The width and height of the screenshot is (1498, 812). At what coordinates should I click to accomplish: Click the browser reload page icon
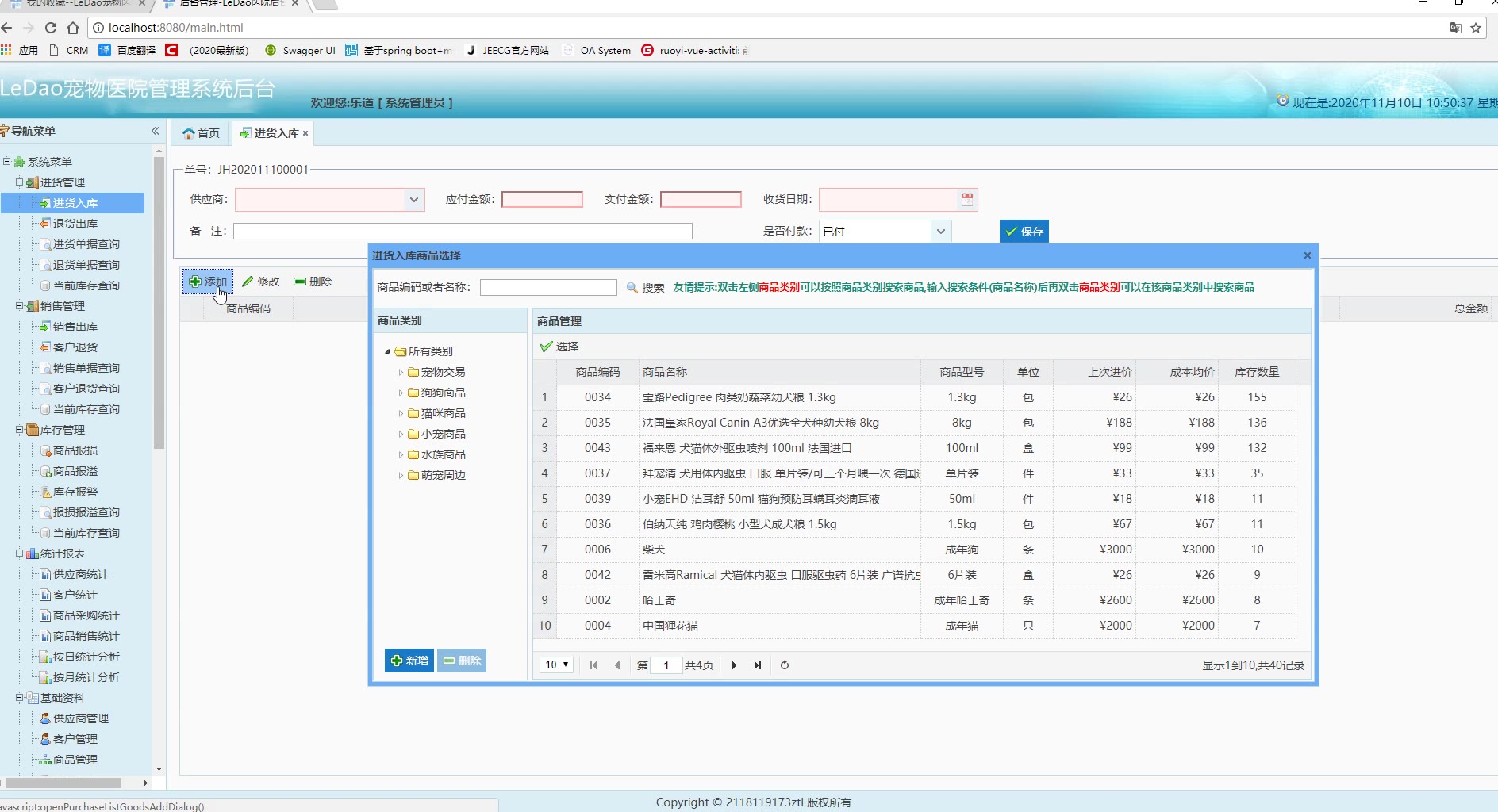(51, 28)
